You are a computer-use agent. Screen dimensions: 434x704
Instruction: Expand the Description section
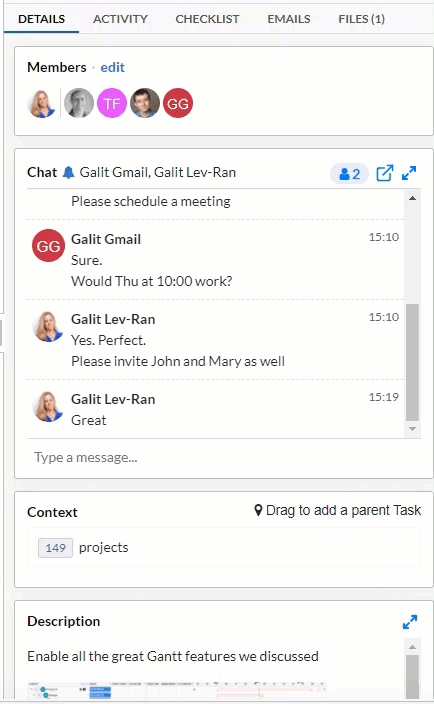(410, 622)
